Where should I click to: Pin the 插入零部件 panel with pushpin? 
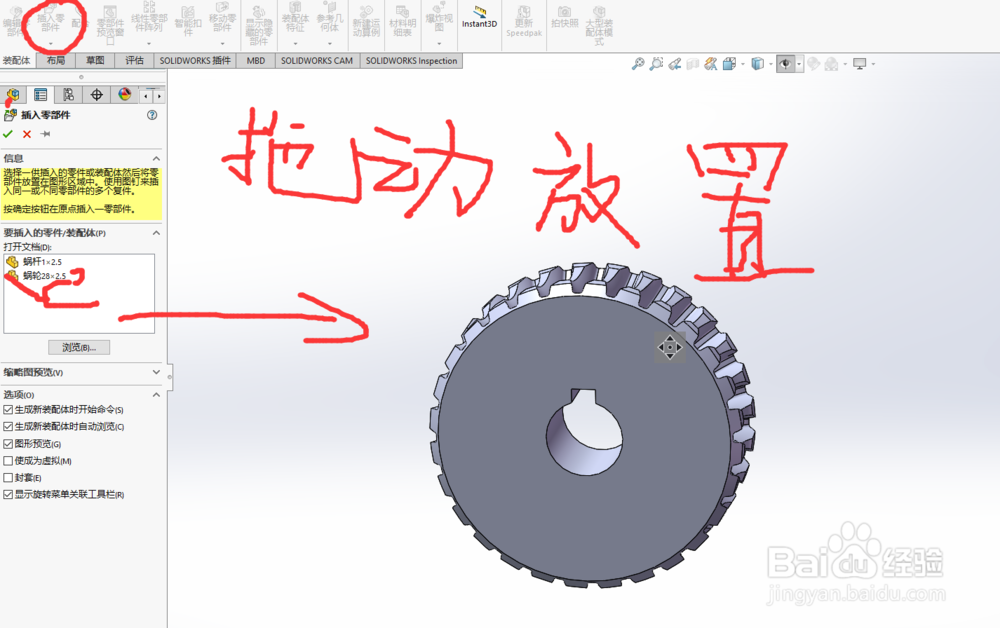[x=45, y=134]
